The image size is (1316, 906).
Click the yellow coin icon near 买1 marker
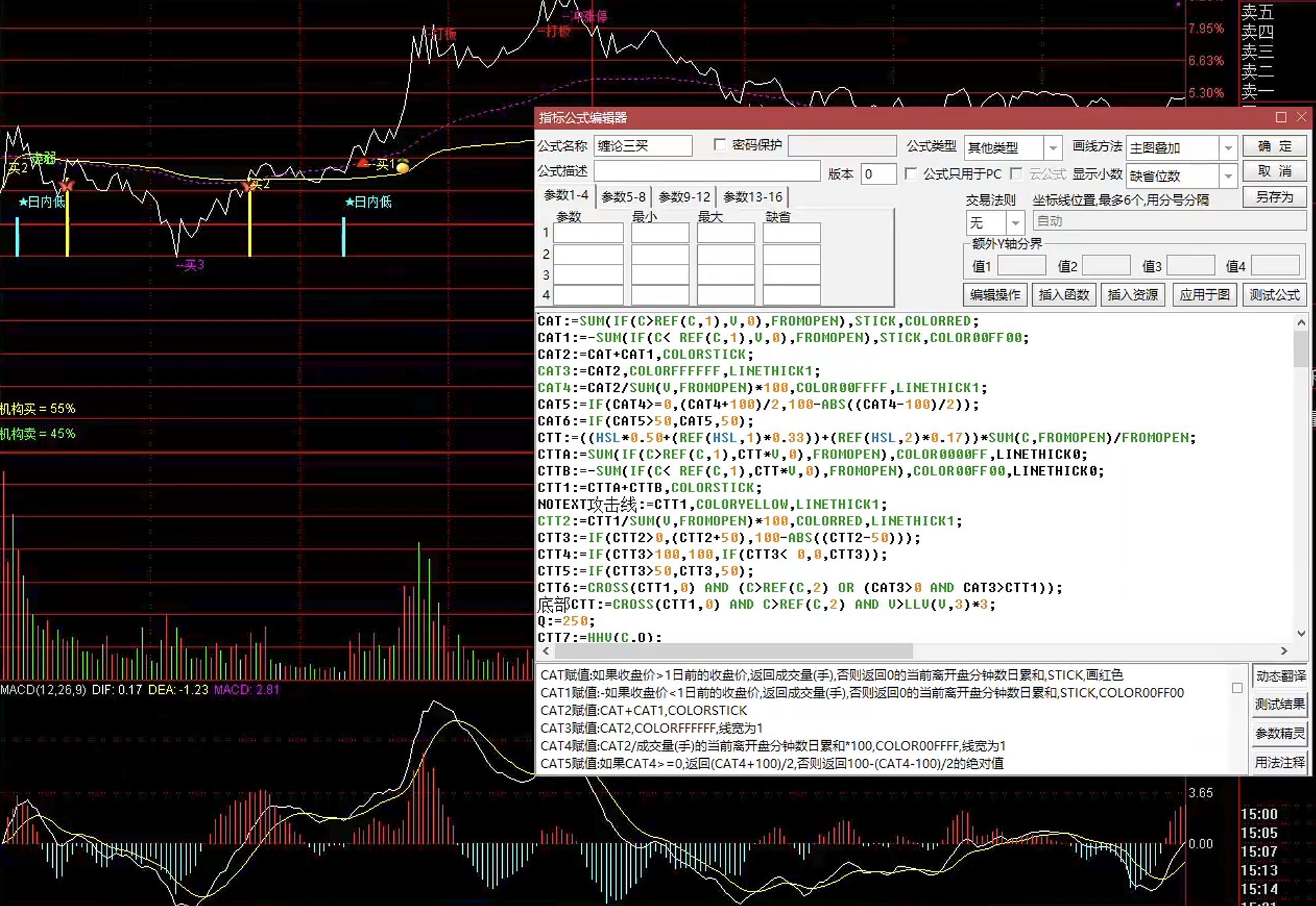[x=403, y=166]
